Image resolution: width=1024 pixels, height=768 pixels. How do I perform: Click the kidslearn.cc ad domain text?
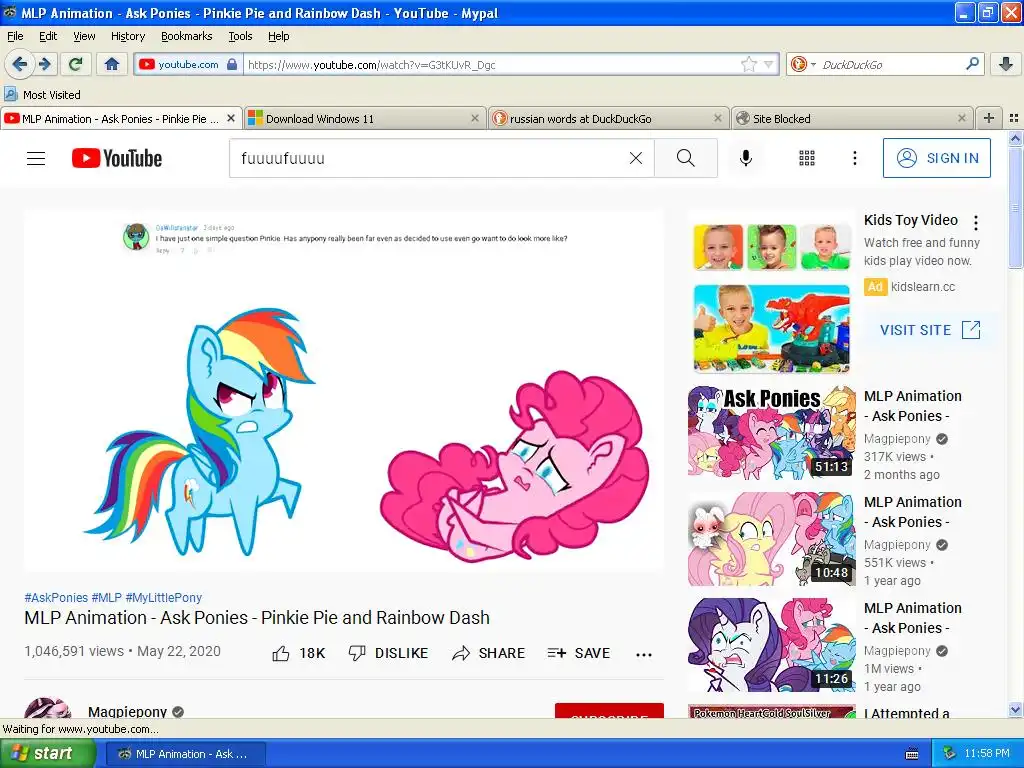(923, 287)
